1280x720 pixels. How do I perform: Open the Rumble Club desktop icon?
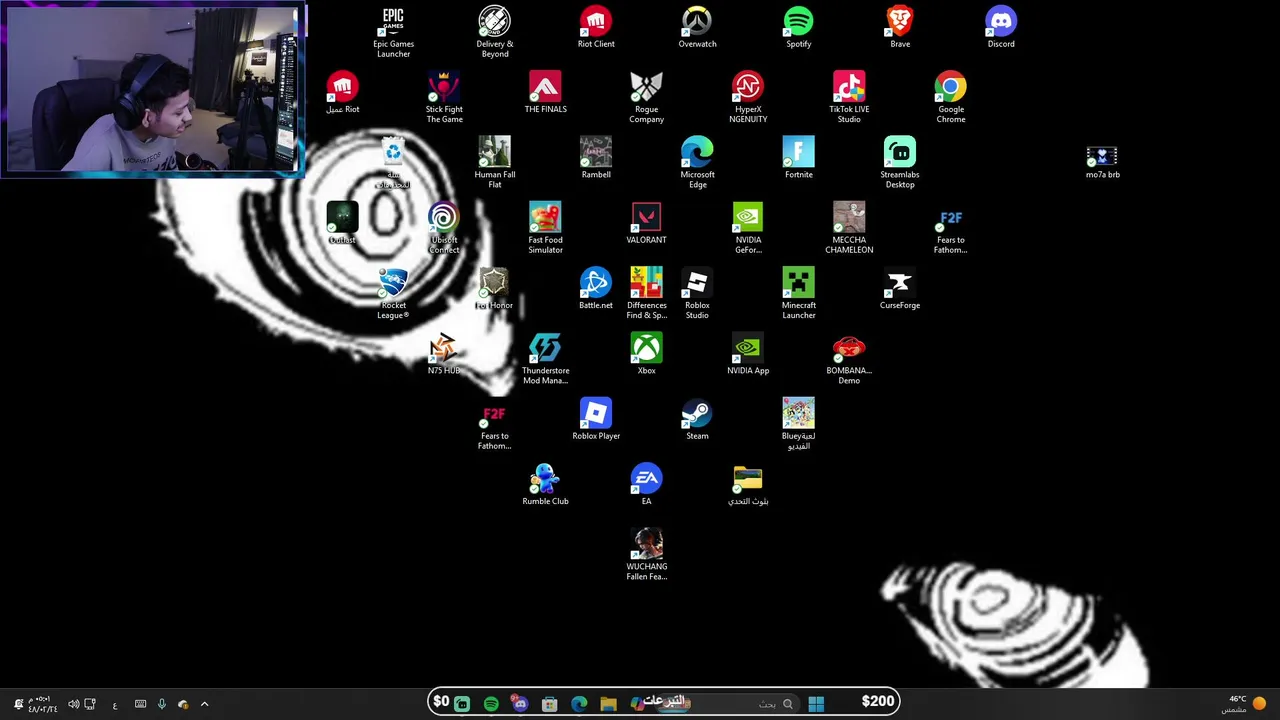pos(545,485)
